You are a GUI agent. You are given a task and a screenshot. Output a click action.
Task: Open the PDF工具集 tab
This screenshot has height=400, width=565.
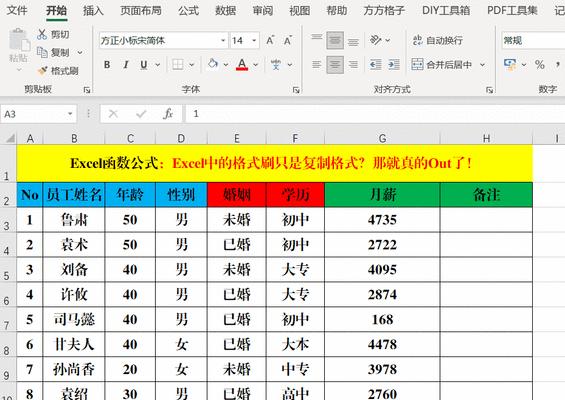coord(512,10)
